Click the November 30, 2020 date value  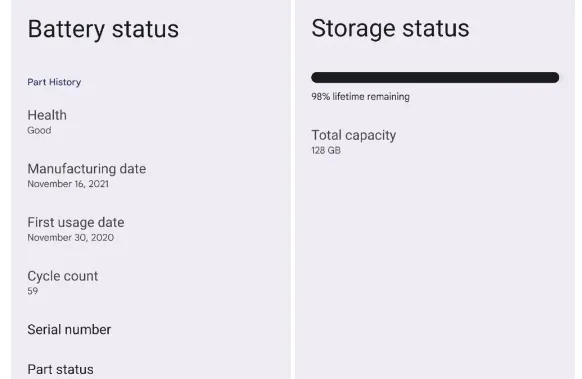[x=71, y=238]
